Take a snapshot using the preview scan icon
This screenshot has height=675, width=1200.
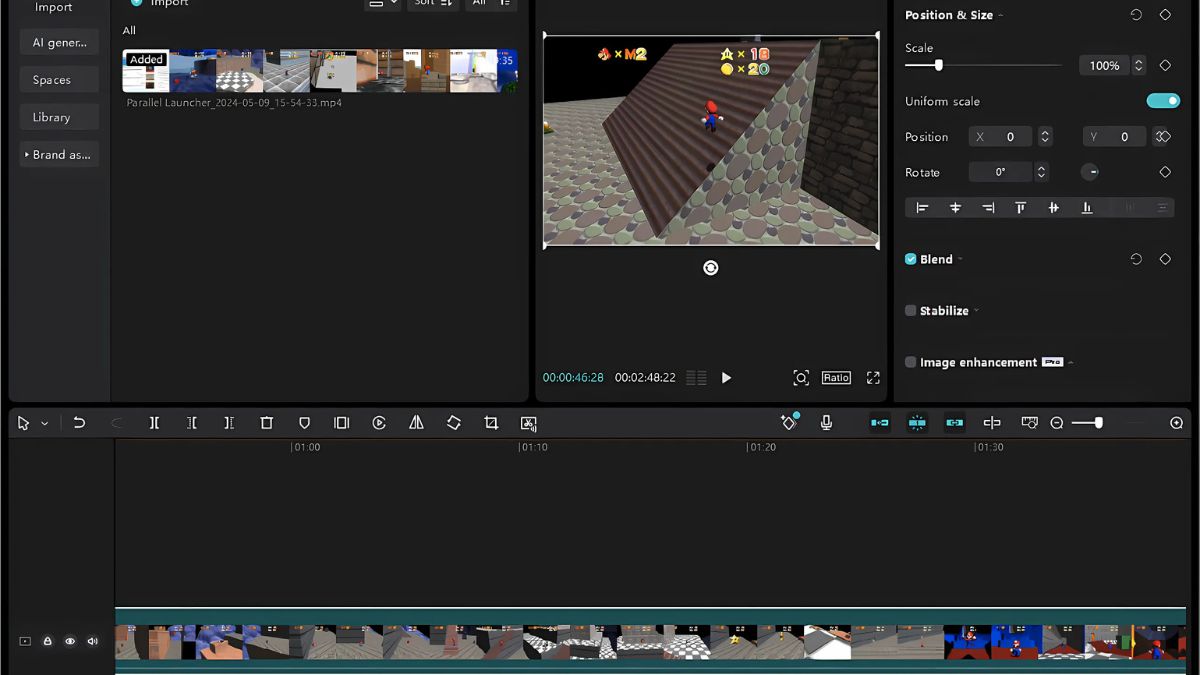pos(801,377)
